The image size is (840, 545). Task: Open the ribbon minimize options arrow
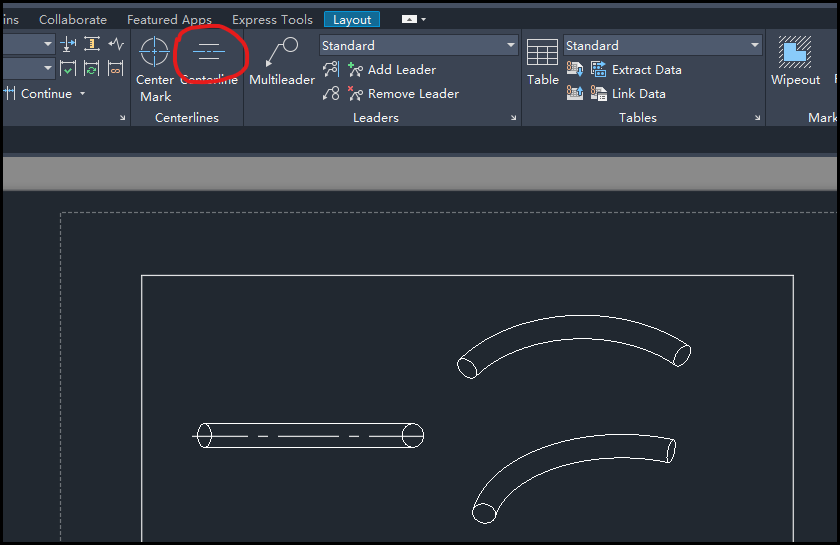coord(424,20)
